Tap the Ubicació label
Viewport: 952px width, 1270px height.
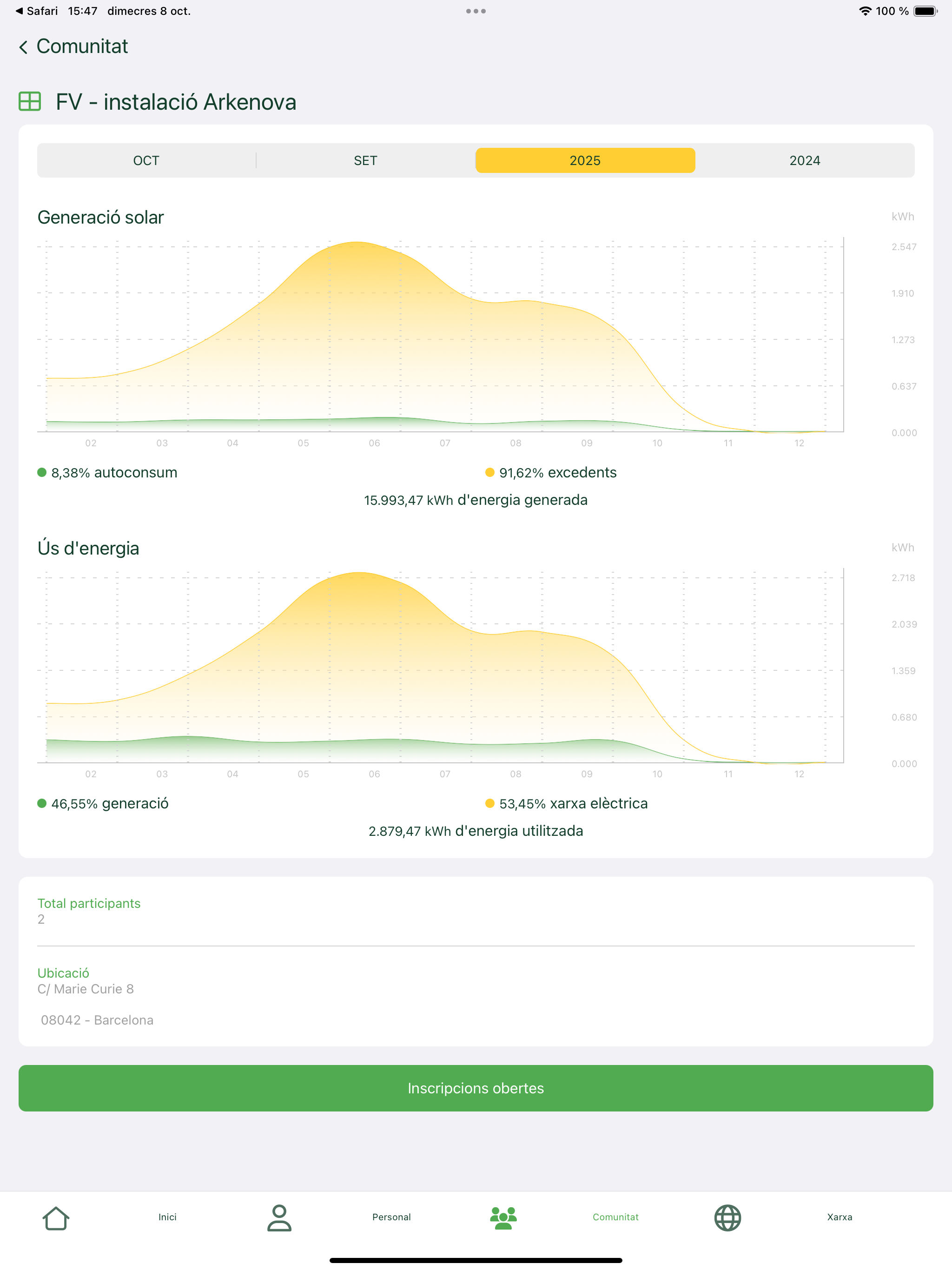pos(63,973)
